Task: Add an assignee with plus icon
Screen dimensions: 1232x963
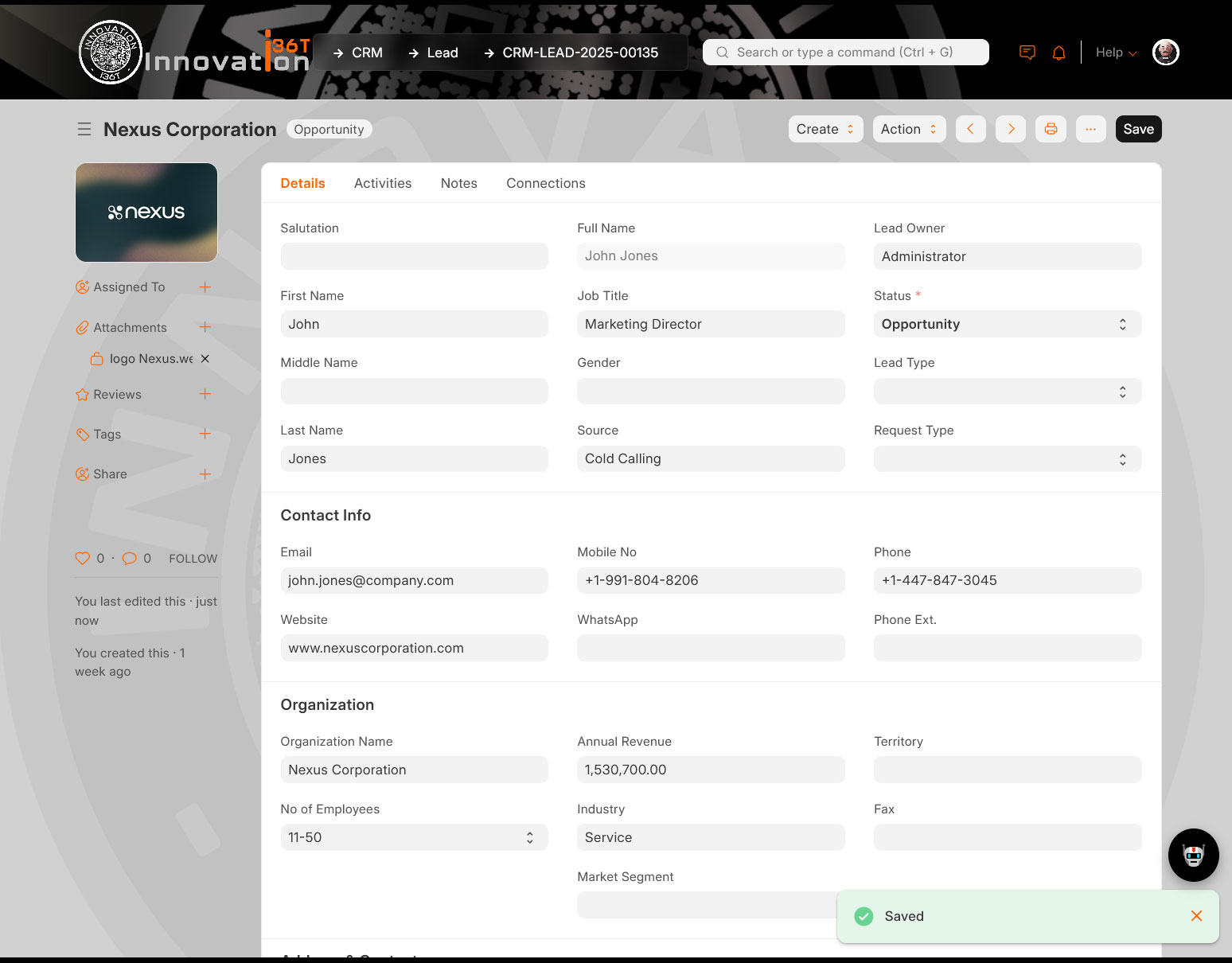Action: [205, 287]
